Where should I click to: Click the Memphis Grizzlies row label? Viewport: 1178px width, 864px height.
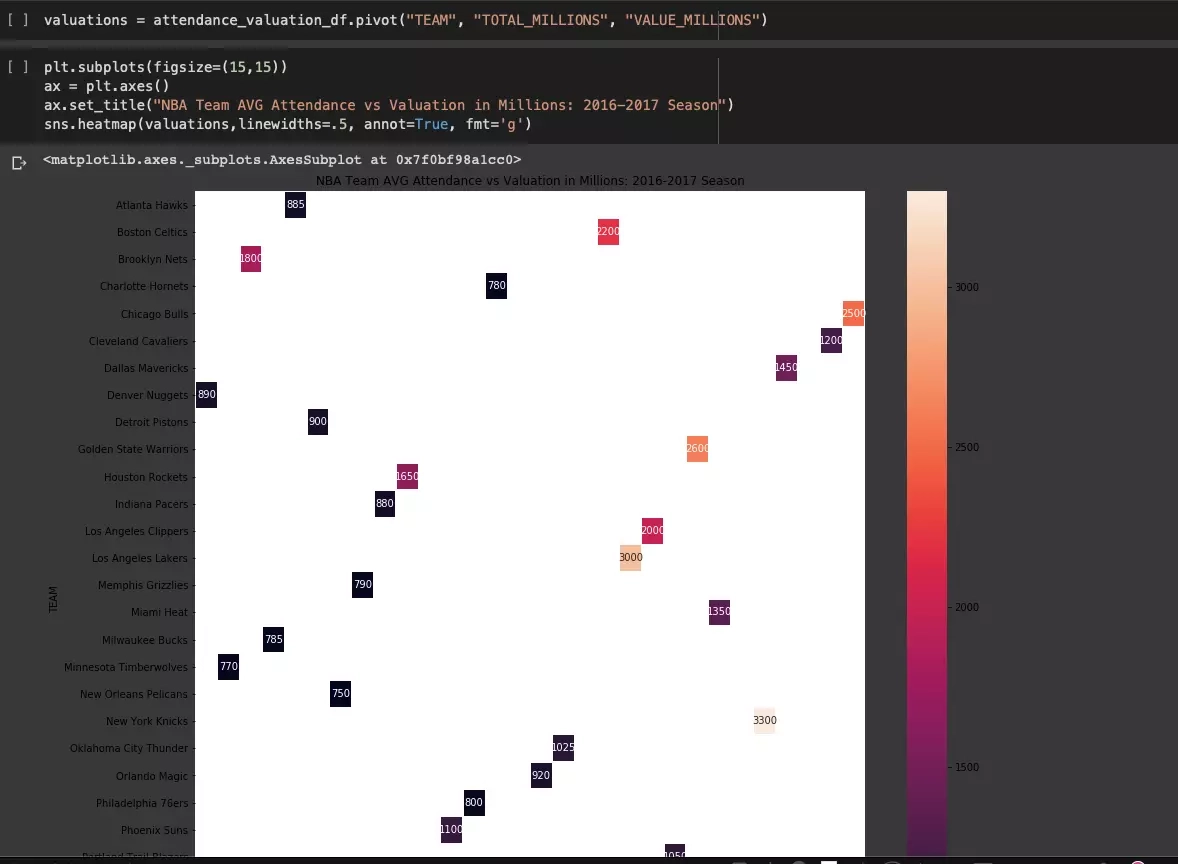coord(143,585)
